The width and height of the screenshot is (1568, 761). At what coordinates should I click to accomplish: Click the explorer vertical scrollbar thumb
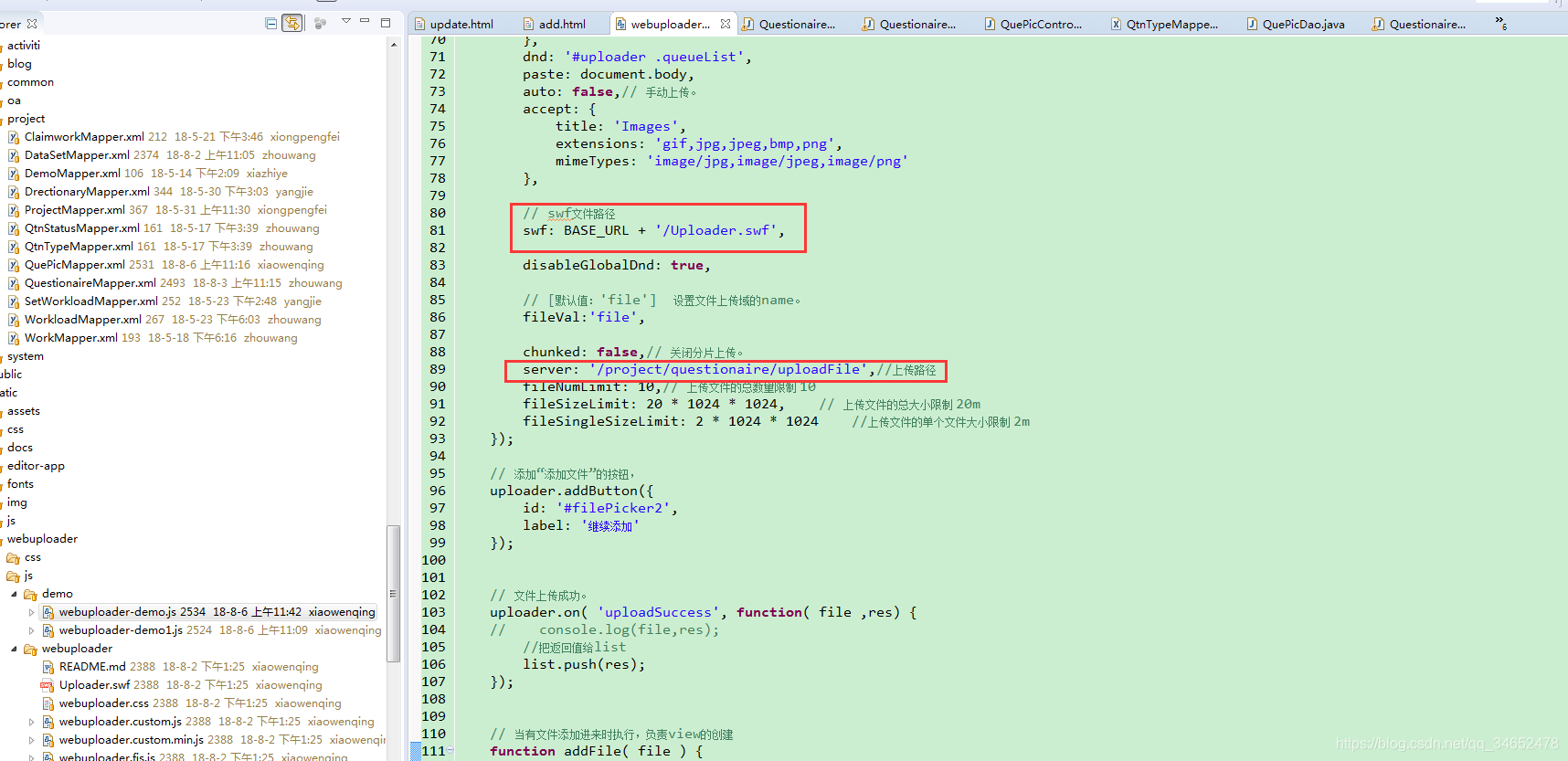pos(393,593)
